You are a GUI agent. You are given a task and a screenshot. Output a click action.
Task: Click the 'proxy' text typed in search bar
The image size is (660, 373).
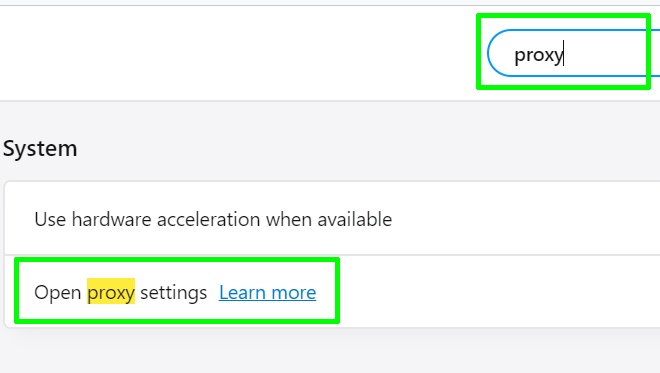[538, 55]
